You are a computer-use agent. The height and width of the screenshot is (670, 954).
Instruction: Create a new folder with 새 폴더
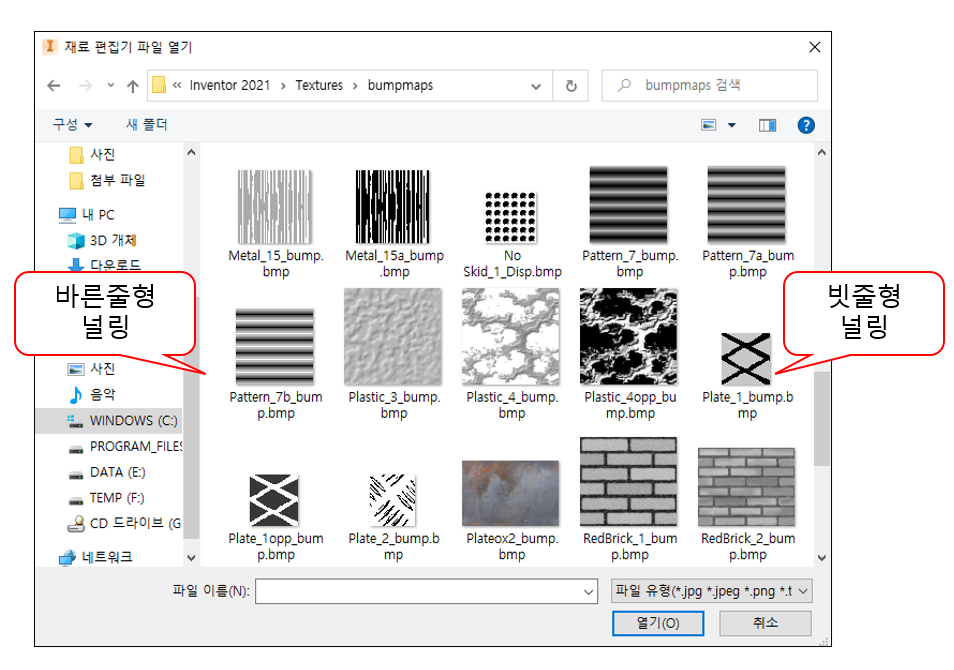147,125
